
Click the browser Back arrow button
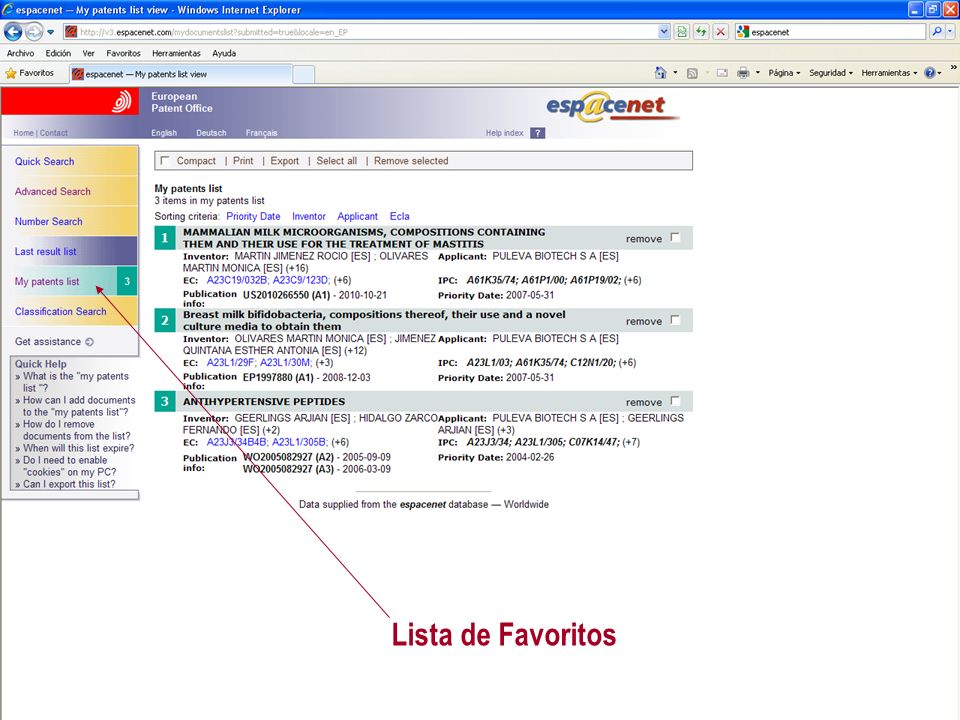13,31
